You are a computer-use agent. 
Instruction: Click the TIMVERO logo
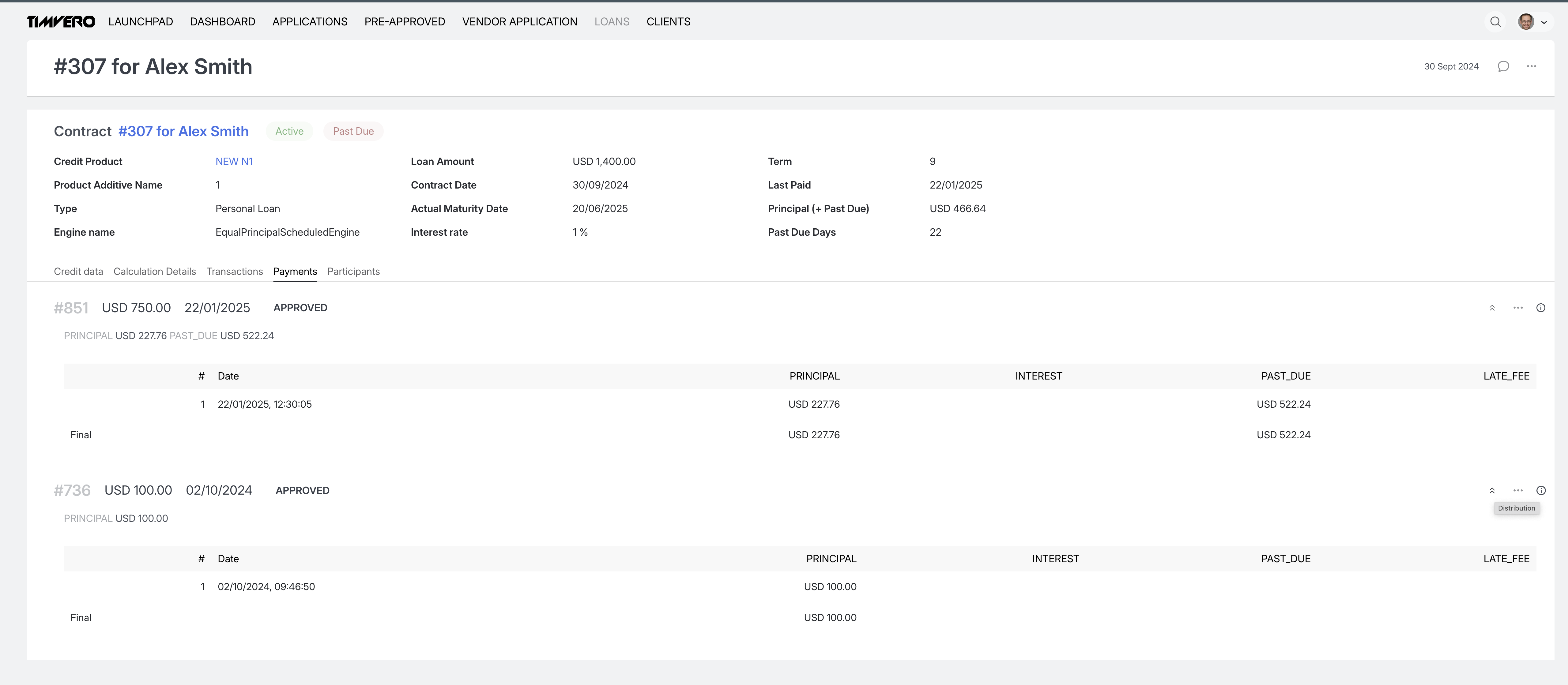(61, 22)
